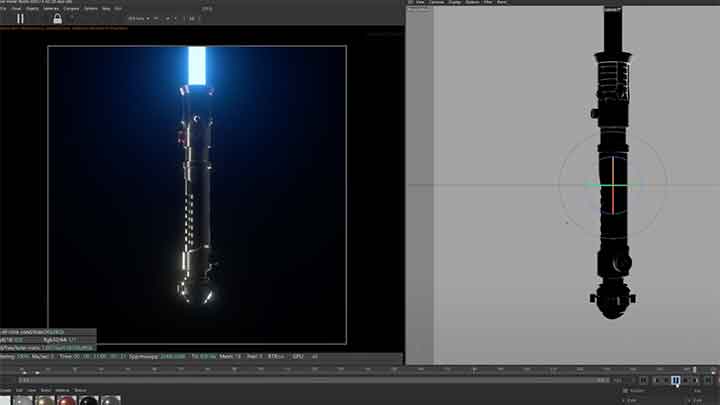The width and height of the screenshot is (720, 405).
Task: Open the material manager Texture menu
Action: (80, 391)
